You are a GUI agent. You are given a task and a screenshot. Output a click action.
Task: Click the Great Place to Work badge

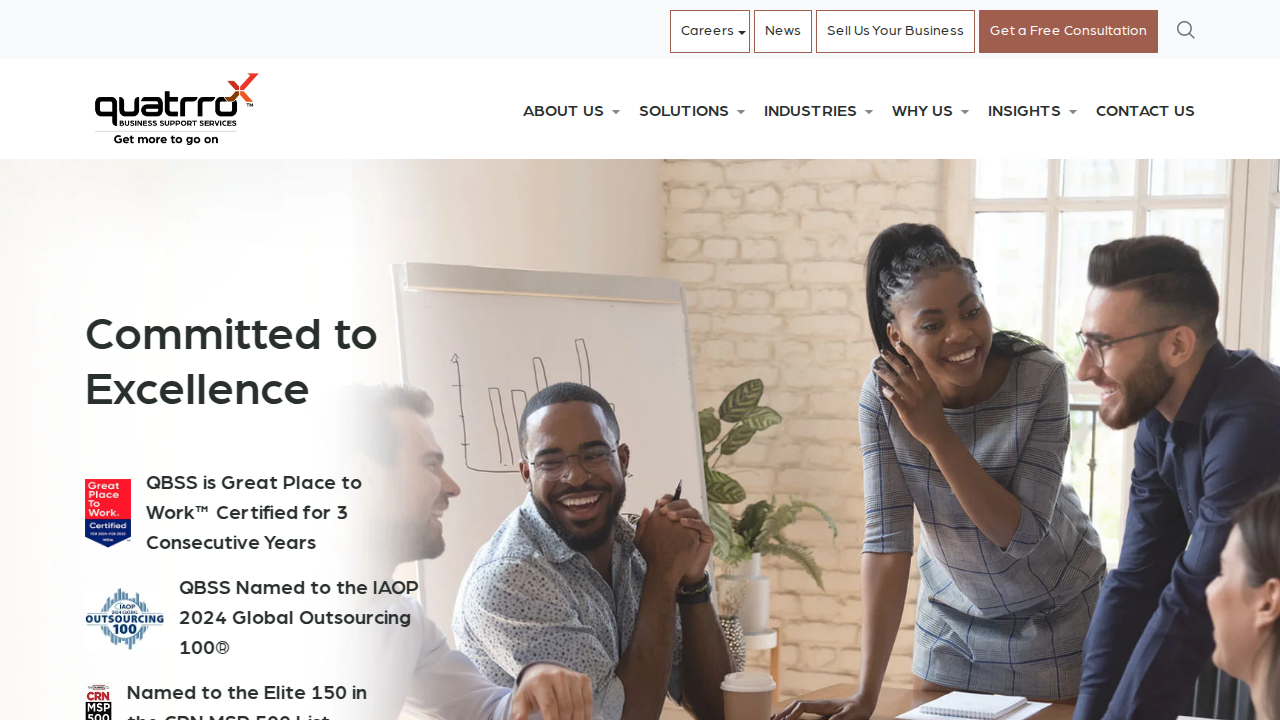[x=108, y=513]
